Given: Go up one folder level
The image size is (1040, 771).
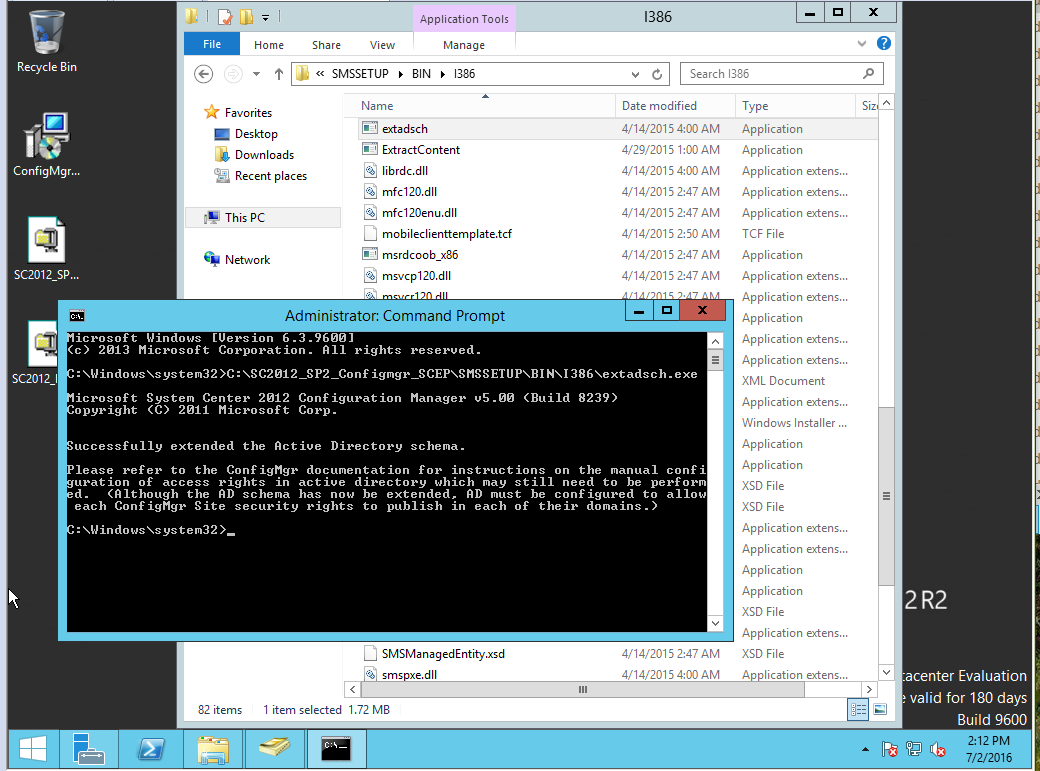Looking at the screenshot, I should (279, 74).
